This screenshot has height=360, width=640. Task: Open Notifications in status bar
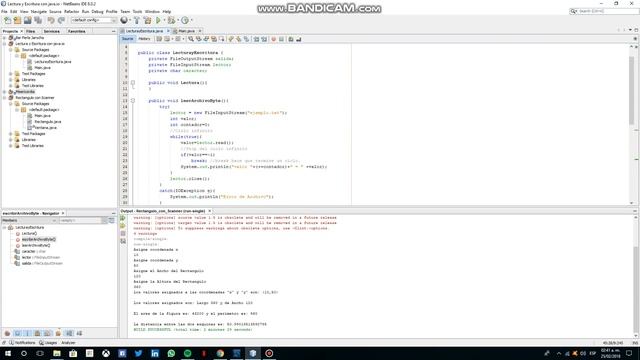(22, 343)
